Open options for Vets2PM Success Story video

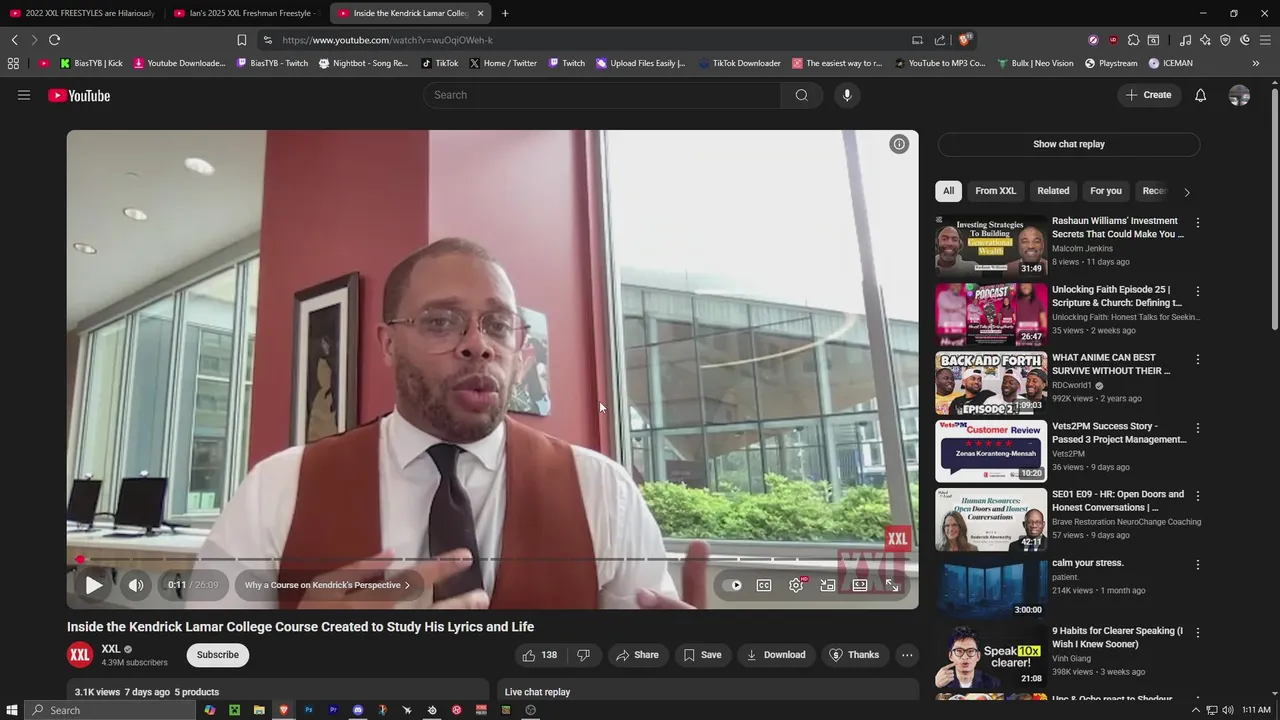point(1198,428)
